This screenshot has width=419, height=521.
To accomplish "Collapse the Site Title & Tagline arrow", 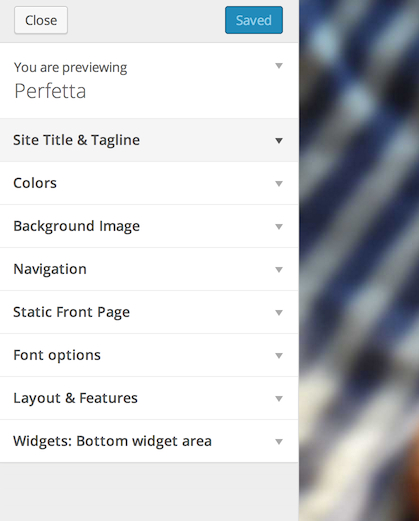I will (279, 141).
